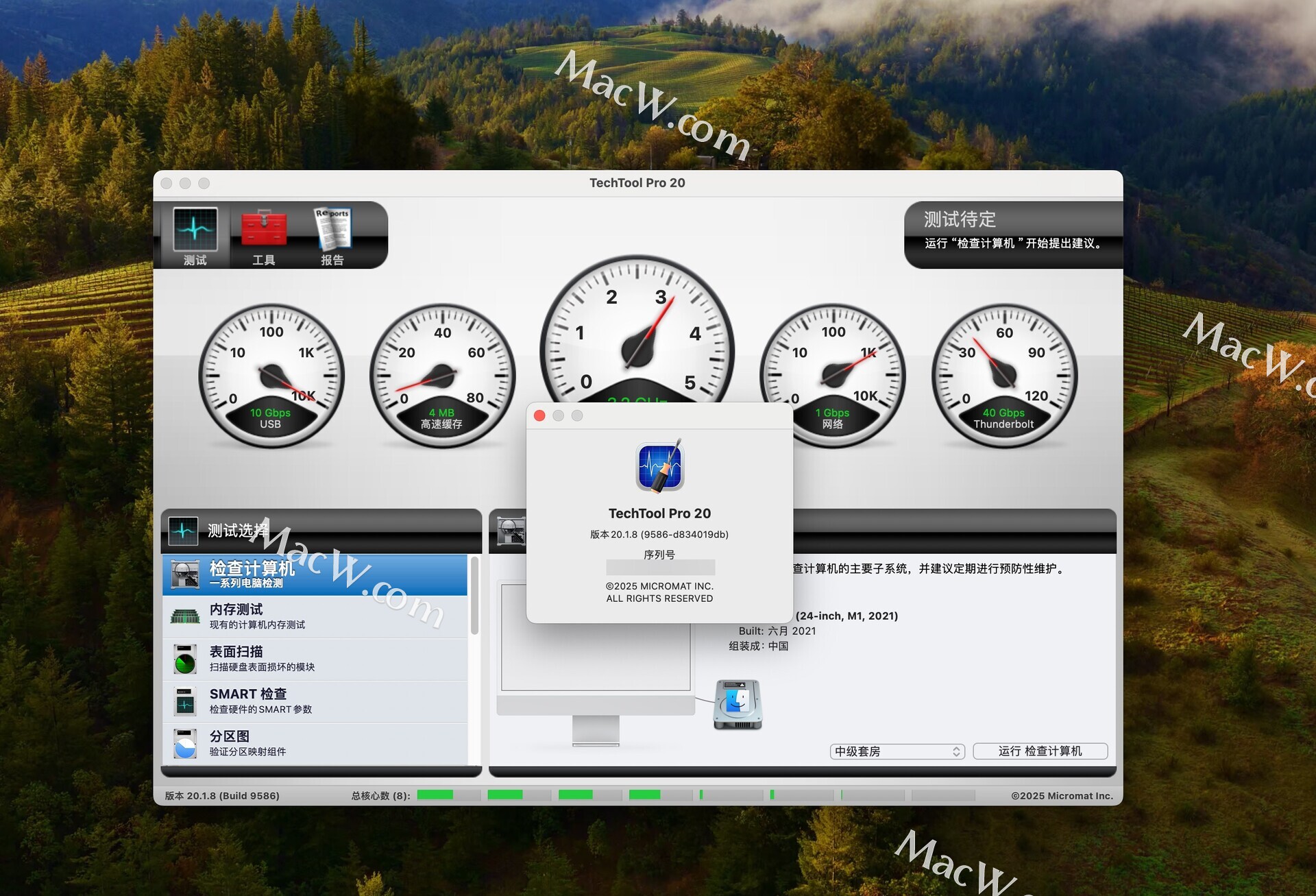Screen dimensions: 1316x896
Task: Select the 内存测试 memory test row
Action: [315, 617]
